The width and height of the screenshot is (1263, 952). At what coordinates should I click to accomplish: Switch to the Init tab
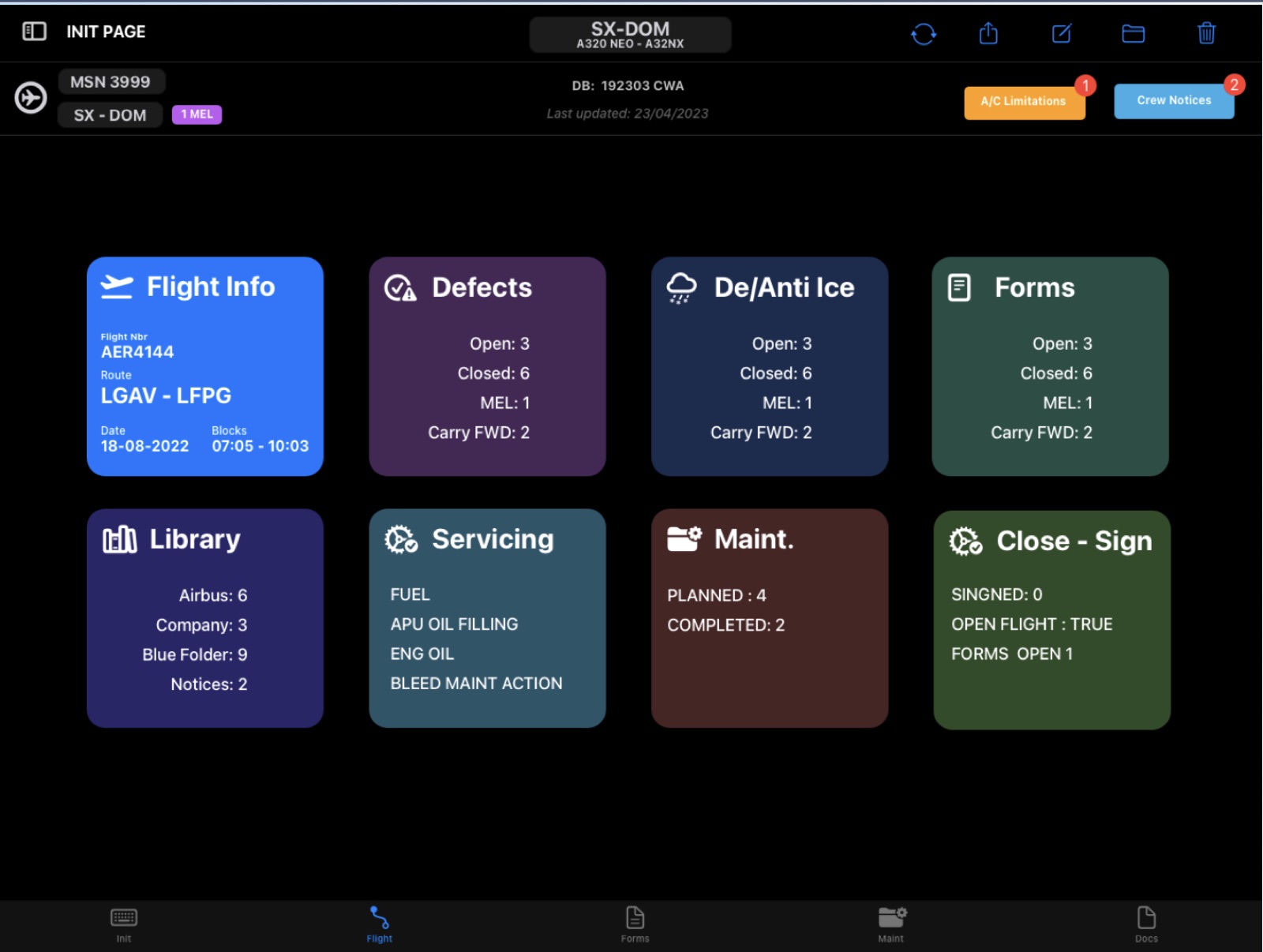click(124, 925)
